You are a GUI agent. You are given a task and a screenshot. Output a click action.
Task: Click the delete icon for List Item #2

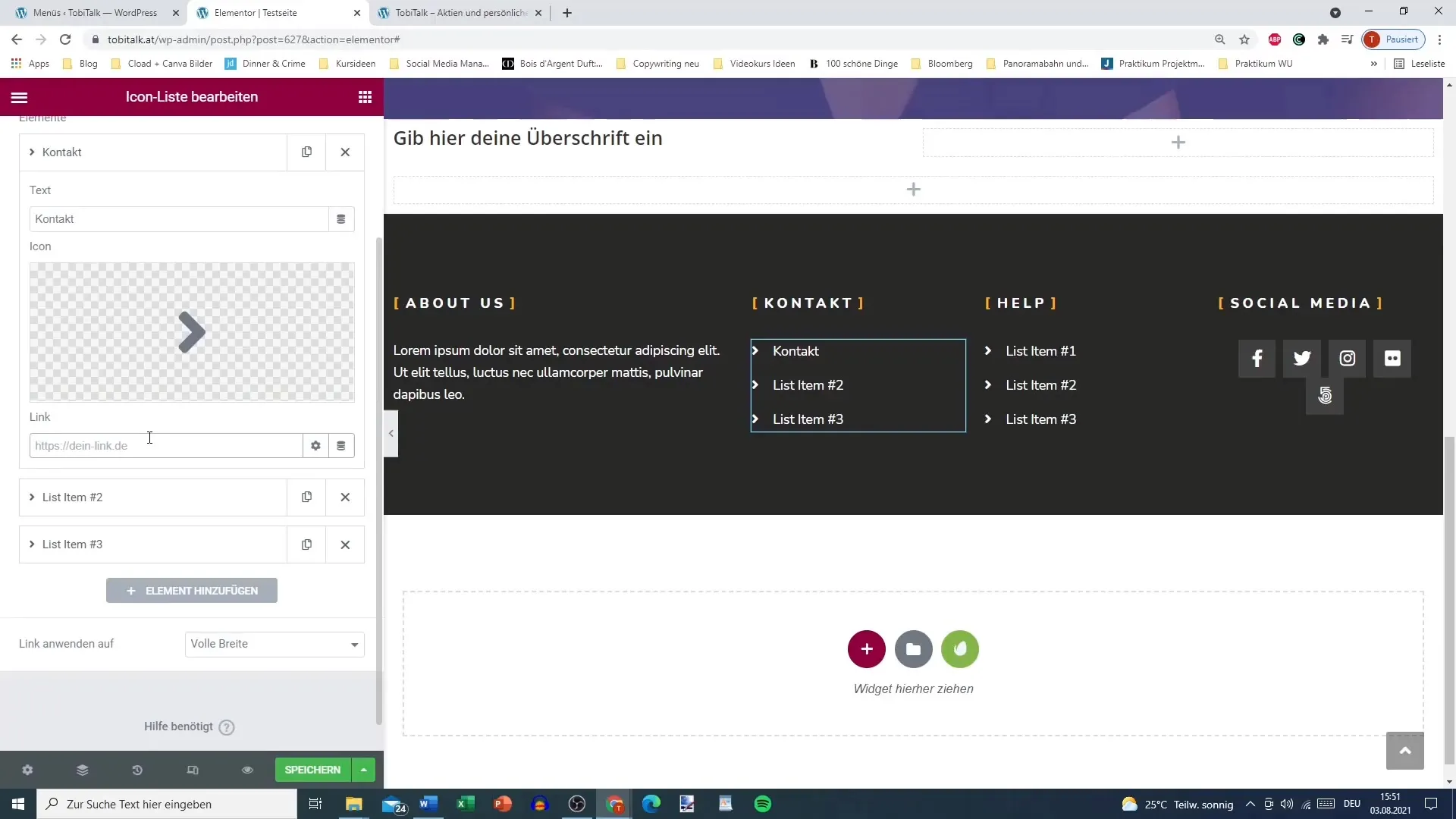345,497
